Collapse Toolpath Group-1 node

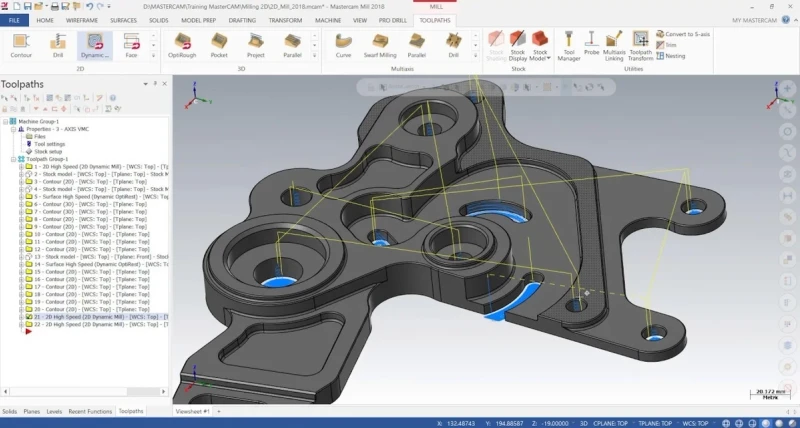point(13,159)
